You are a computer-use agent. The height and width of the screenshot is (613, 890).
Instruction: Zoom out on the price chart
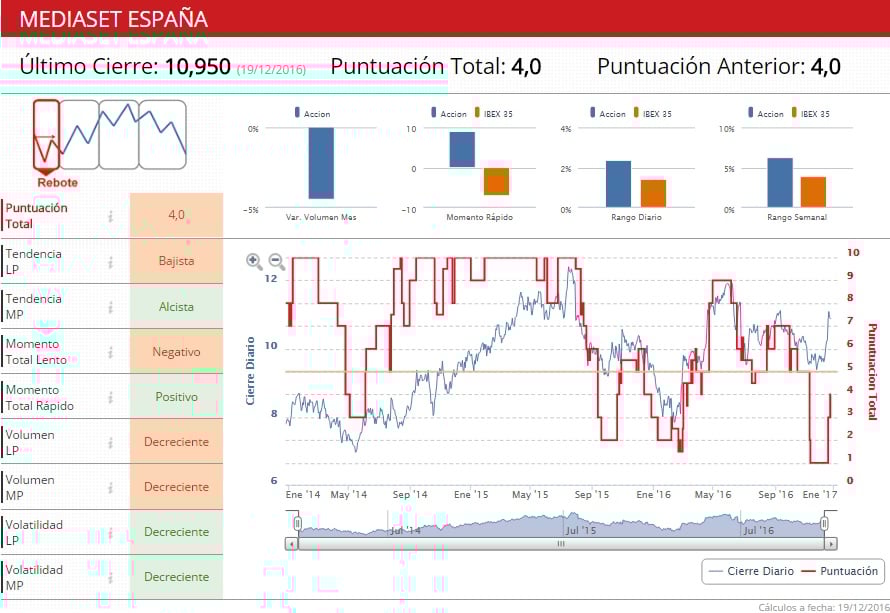(x=276, y=261)
